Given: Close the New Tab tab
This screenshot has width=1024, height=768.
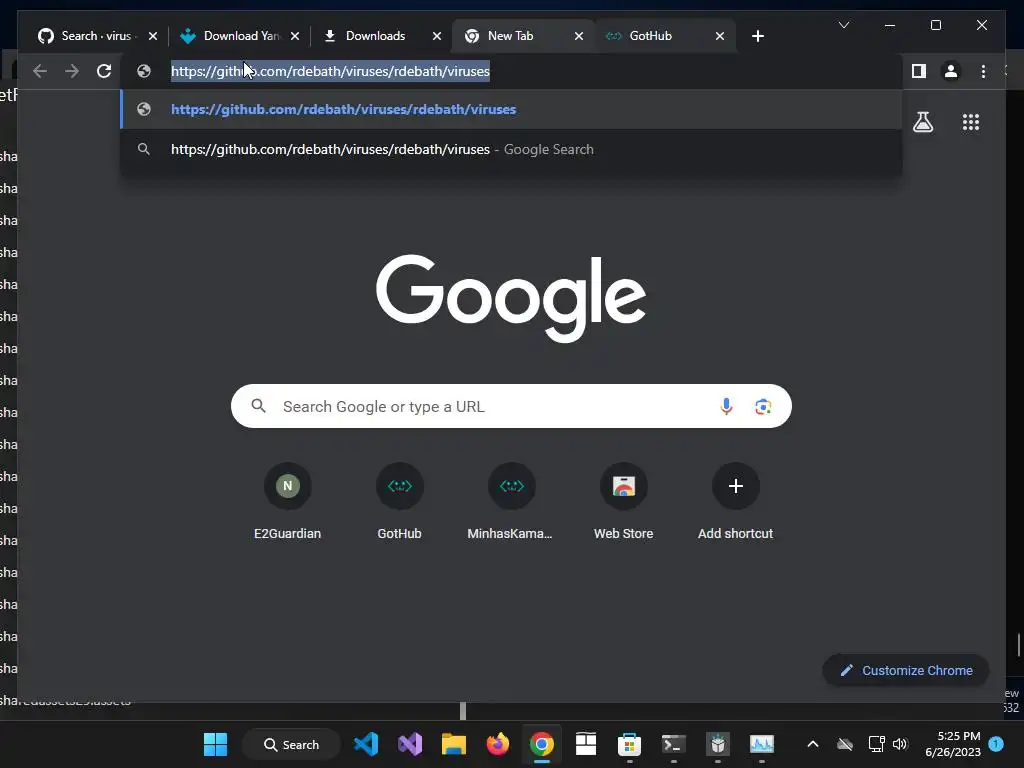Looking at the screenshot, I should 579,36.
